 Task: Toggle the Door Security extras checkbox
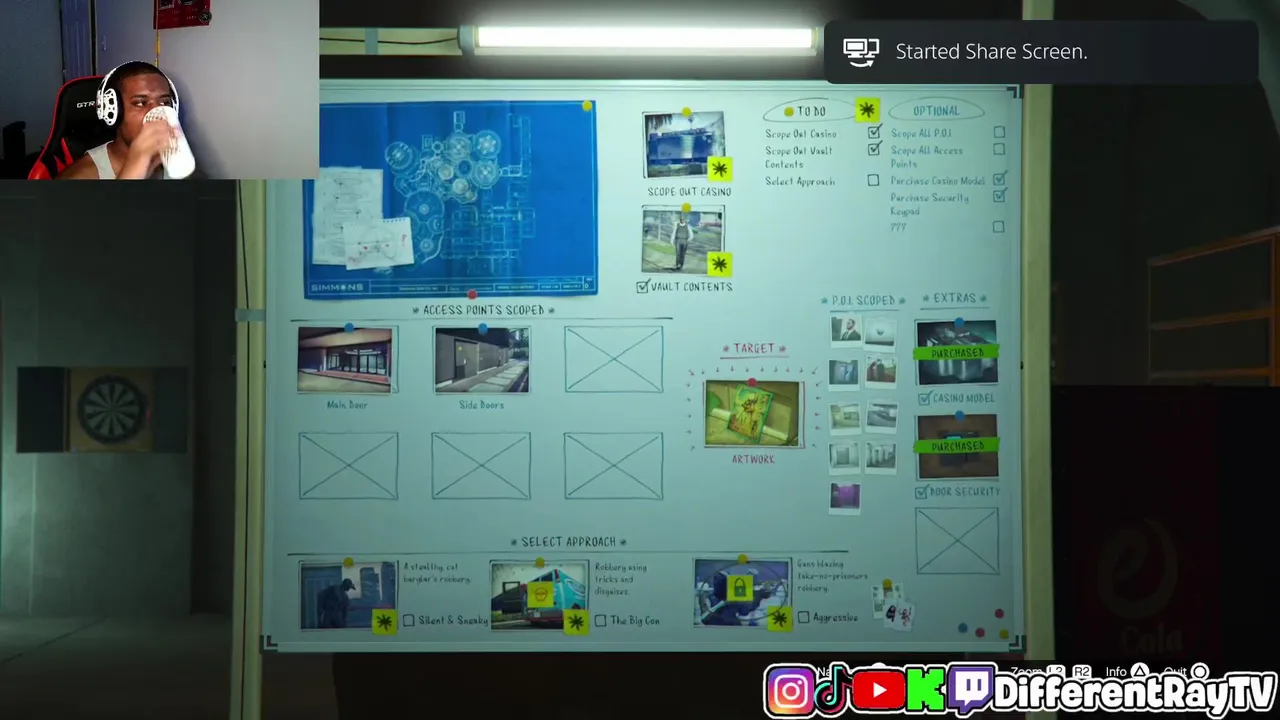point(921,493)
